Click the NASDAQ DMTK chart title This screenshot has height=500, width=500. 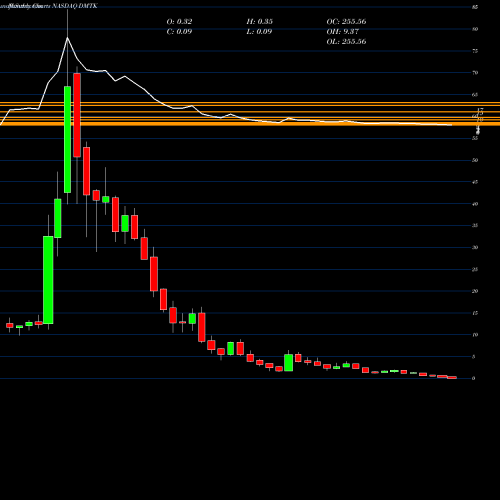coord(75,6)
